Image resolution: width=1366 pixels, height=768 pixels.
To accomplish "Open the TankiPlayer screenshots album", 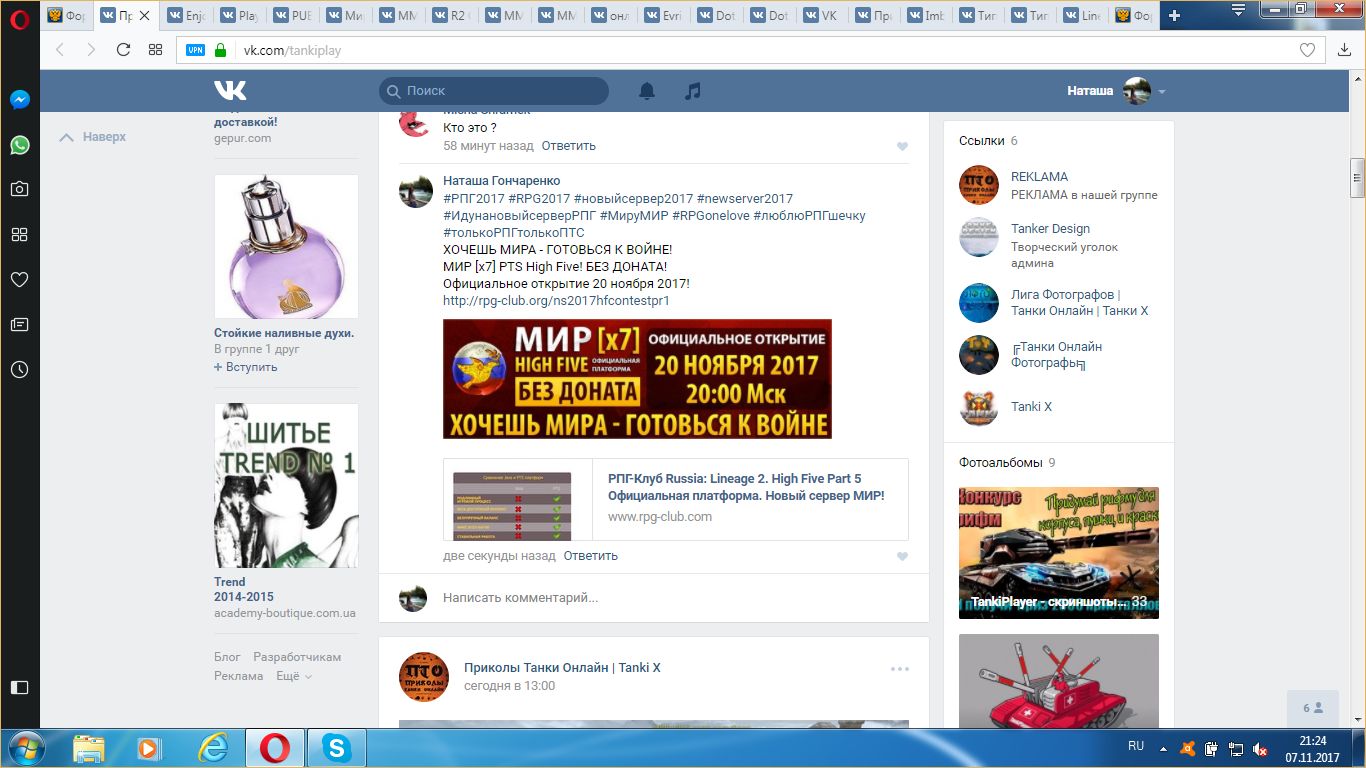I will (x=1059, y=553).
